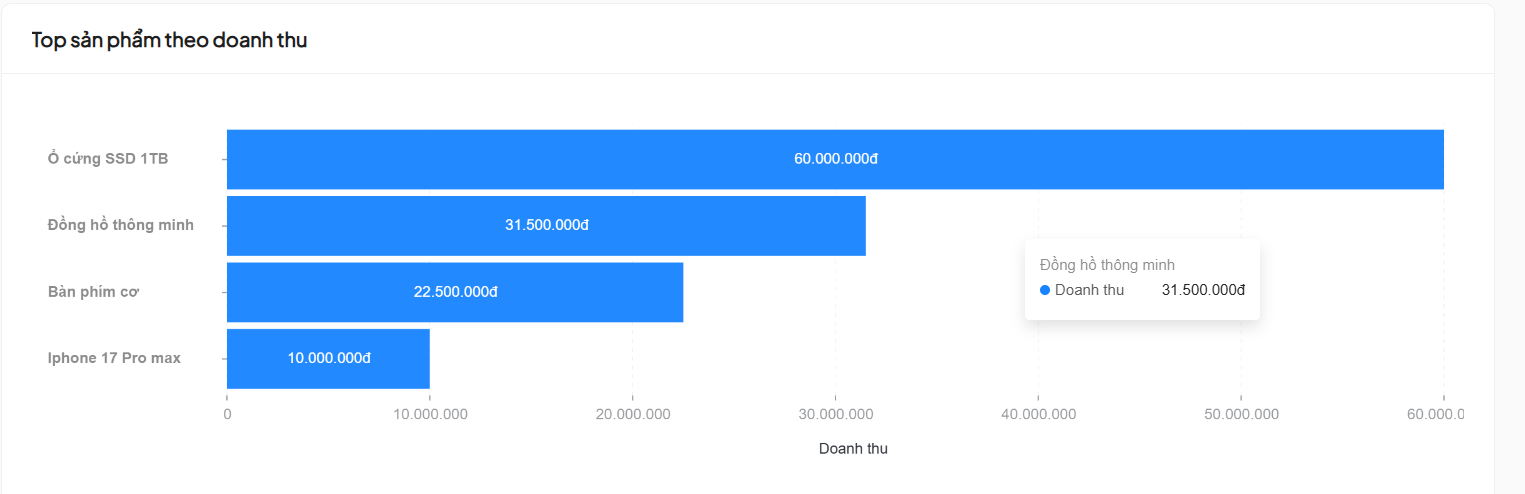
Task: Click the 60.000.000đ value label
Action: click(x=836, y=159)
